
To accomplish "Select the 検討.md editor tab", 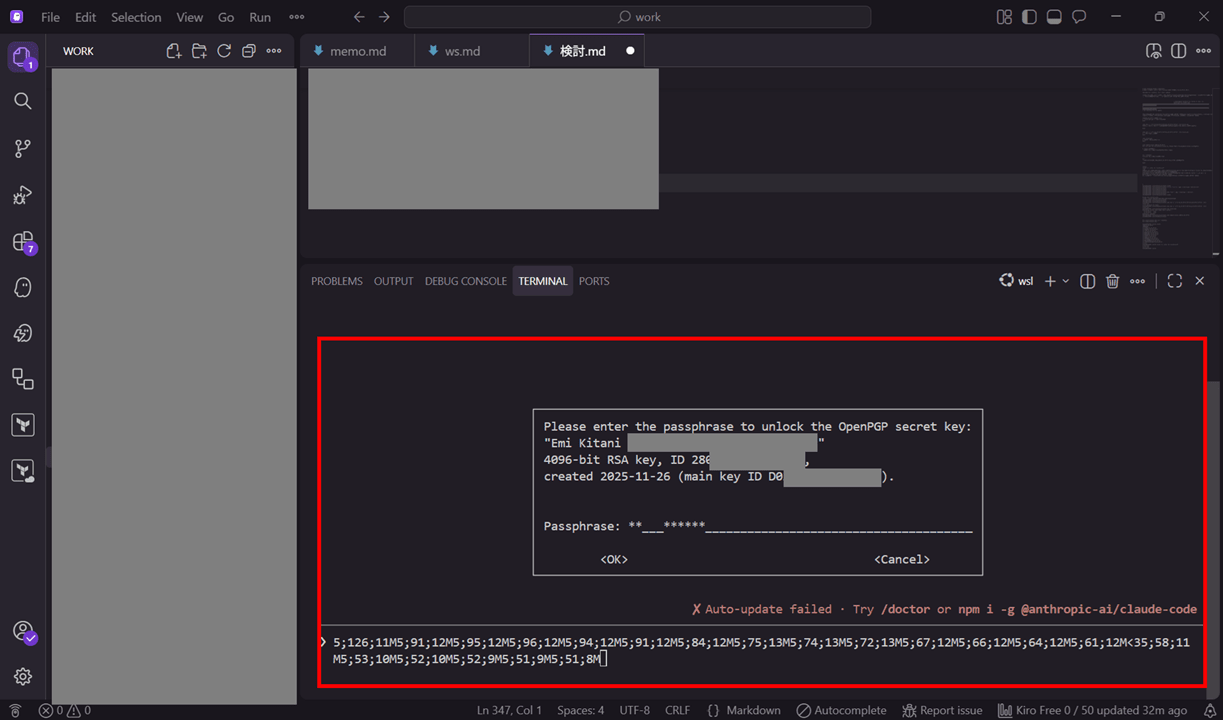I will [x=587, y=51].
